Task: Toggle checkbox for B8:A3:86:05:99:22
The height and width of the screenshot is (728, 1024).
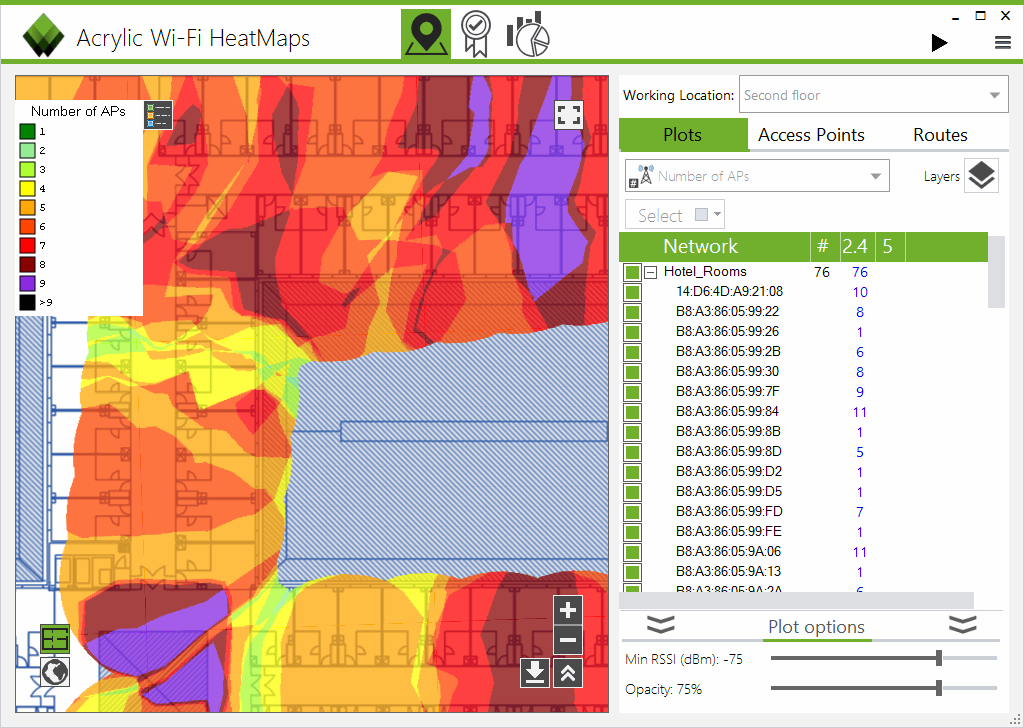Action: (x=632, y=312)
